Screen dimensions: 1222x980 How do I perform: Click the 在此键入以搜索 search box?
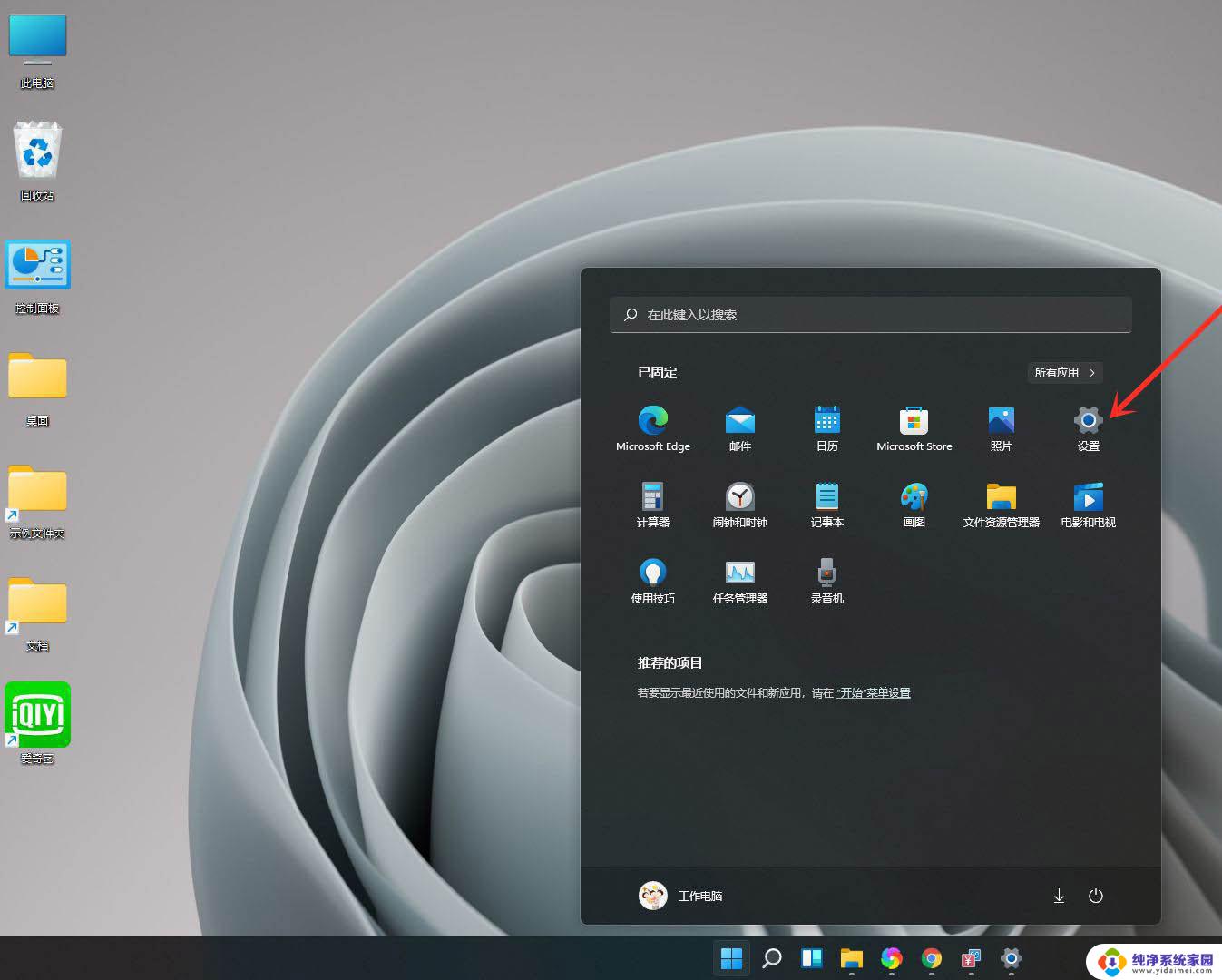(x=871, y=315)
